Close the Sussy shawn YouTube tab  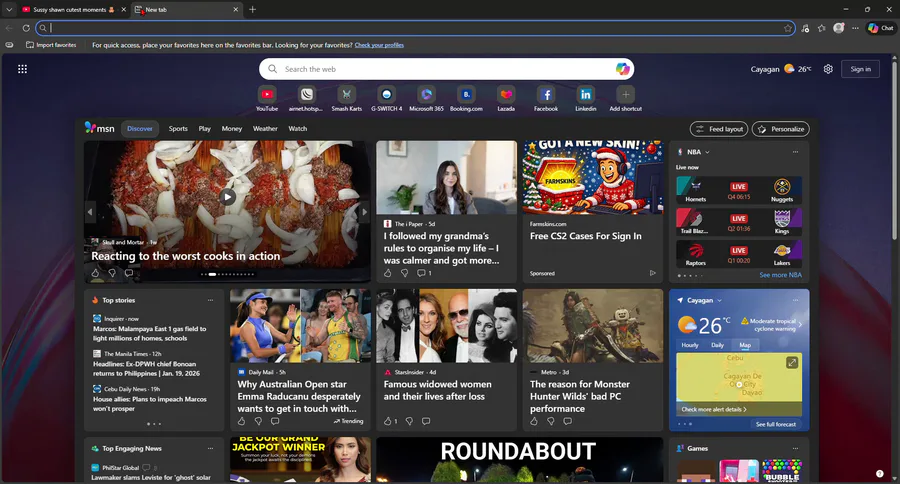[x=123, y=10]
